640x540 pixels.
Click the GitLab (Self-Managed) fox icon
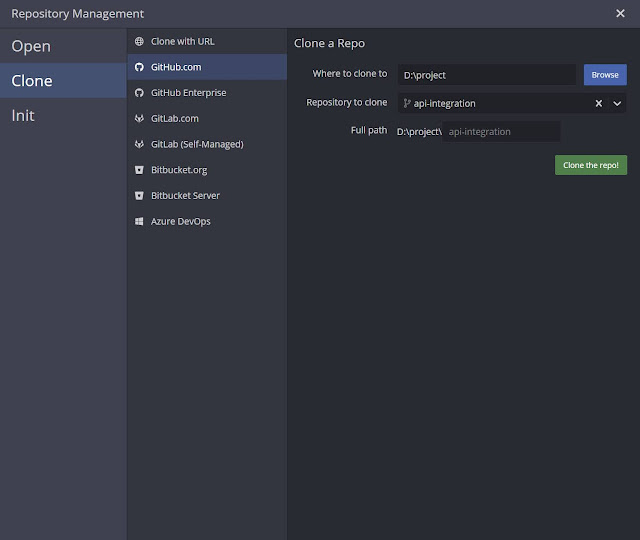coord(139,144)
